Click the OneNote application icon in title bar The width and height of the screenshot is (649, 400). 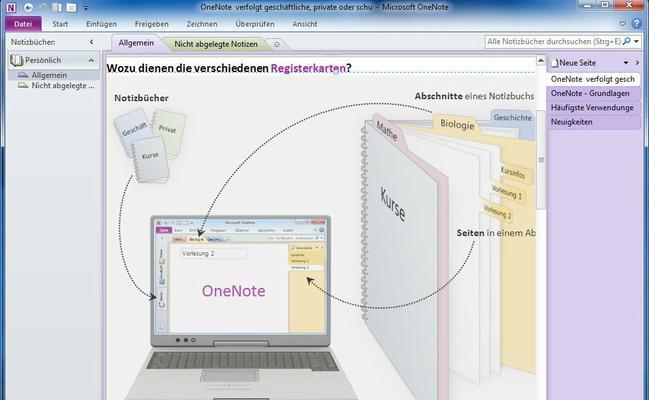[x=11, y=7]
